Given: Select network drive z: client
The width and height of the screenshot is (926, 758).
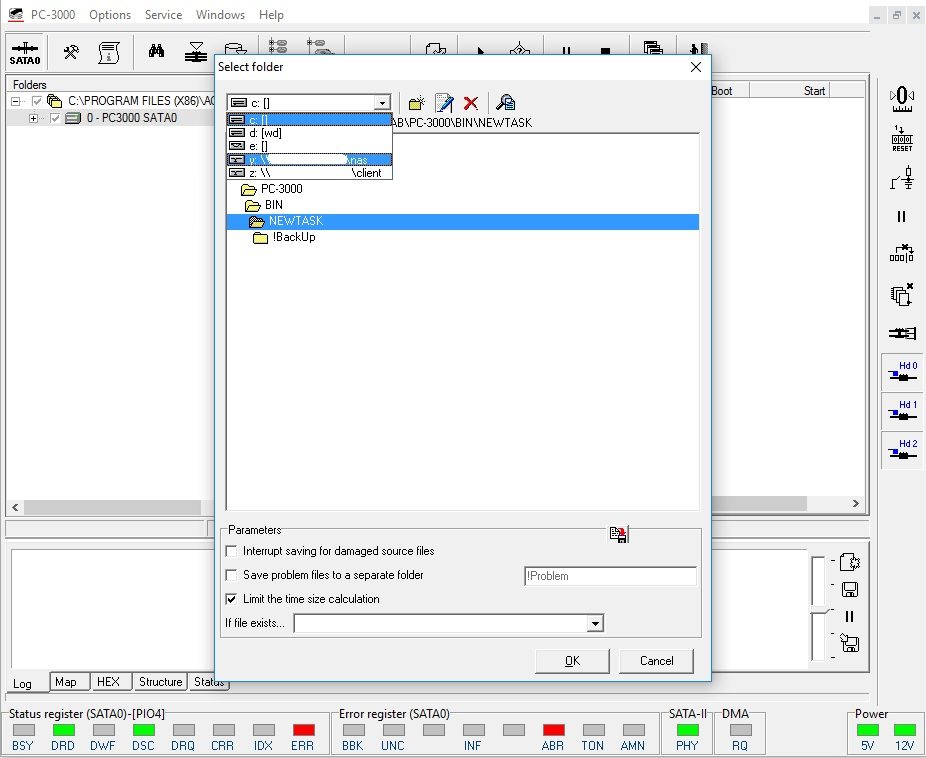Looking at the screenshot, I should (309, 173).
